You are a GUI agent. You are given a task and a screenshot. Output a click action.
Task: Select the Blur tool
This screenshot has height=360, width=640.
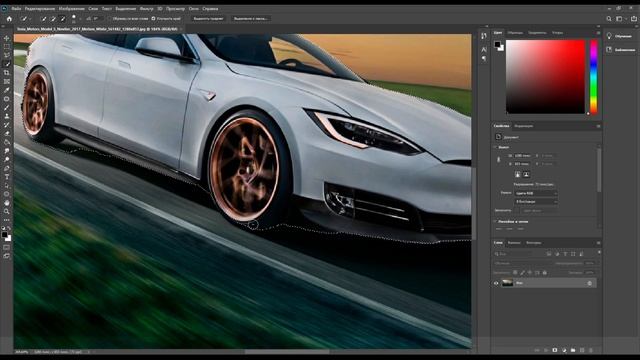(7, 151)
